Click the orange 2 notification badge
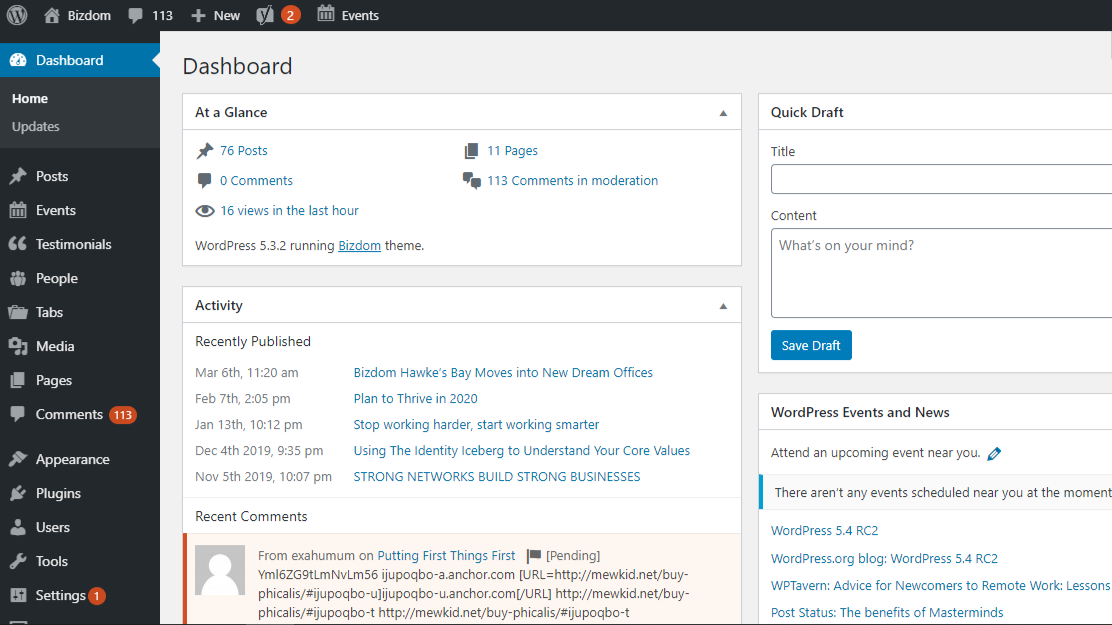The height and width of the screenshot is (625, 1112). 290,15
